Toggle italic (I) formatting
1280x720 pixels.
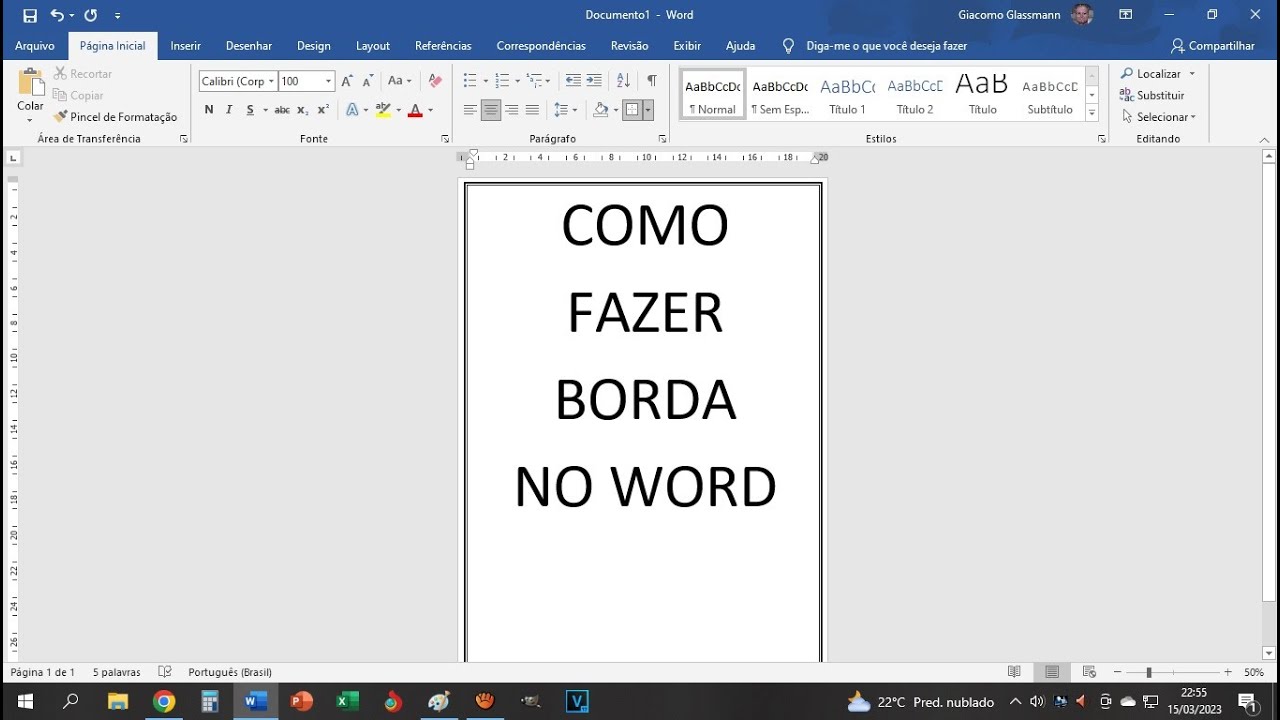point(229,110)
